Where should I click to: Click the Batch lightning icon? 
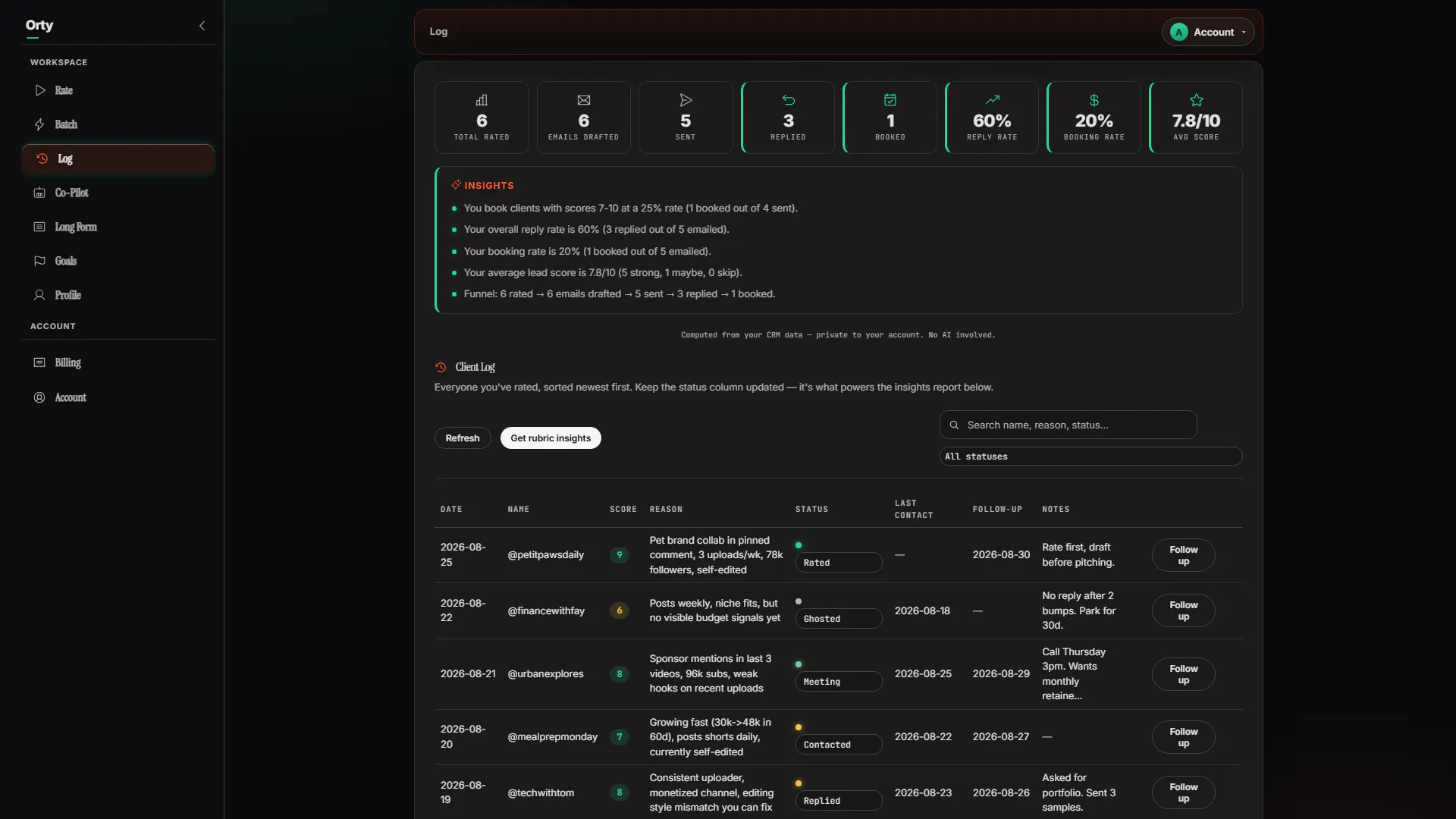pyautogui.click(x=39, y=124)
